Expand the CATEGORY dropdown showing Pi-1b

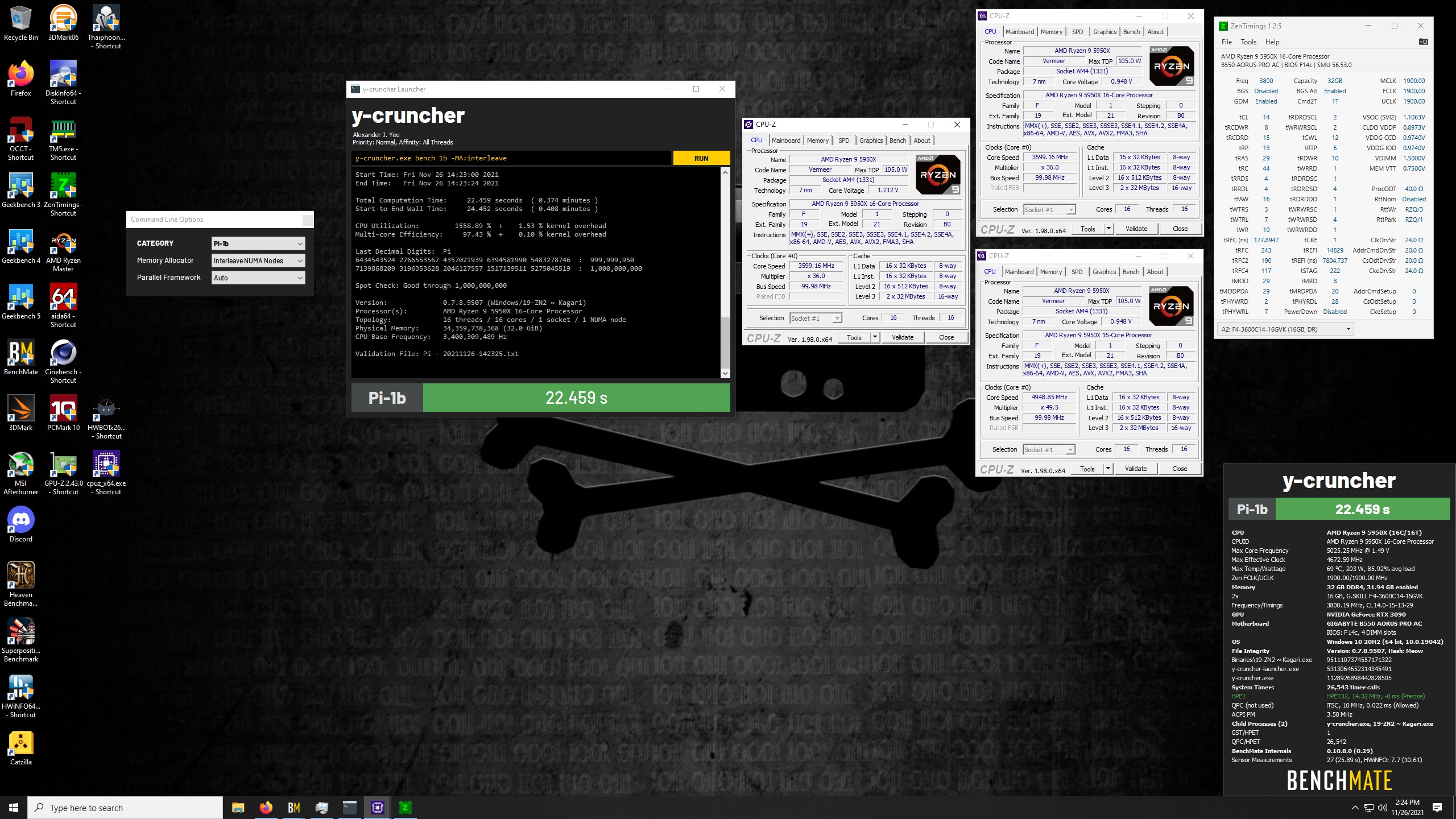tap(258, 243)
